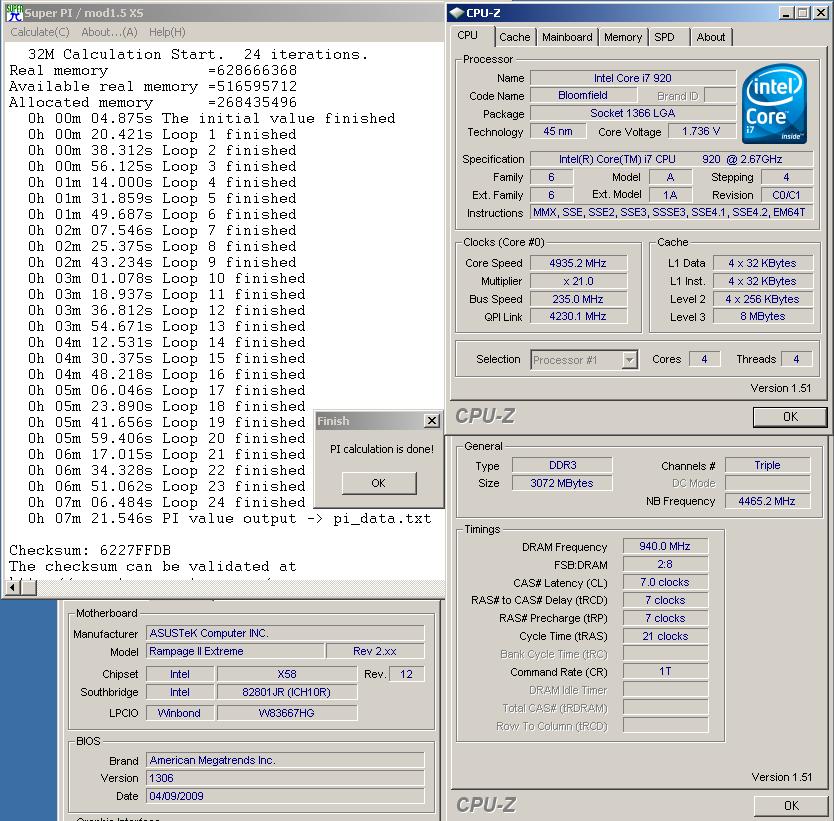Click the Revision value C0/C1

(x=786, y=195)
